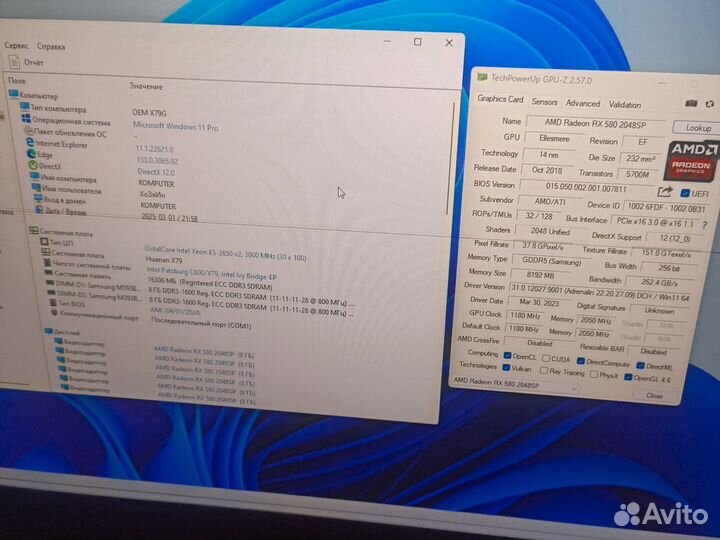Click the OEM X79G value
The height and width of the screenshot is (540, 720).
pos(149,112)
